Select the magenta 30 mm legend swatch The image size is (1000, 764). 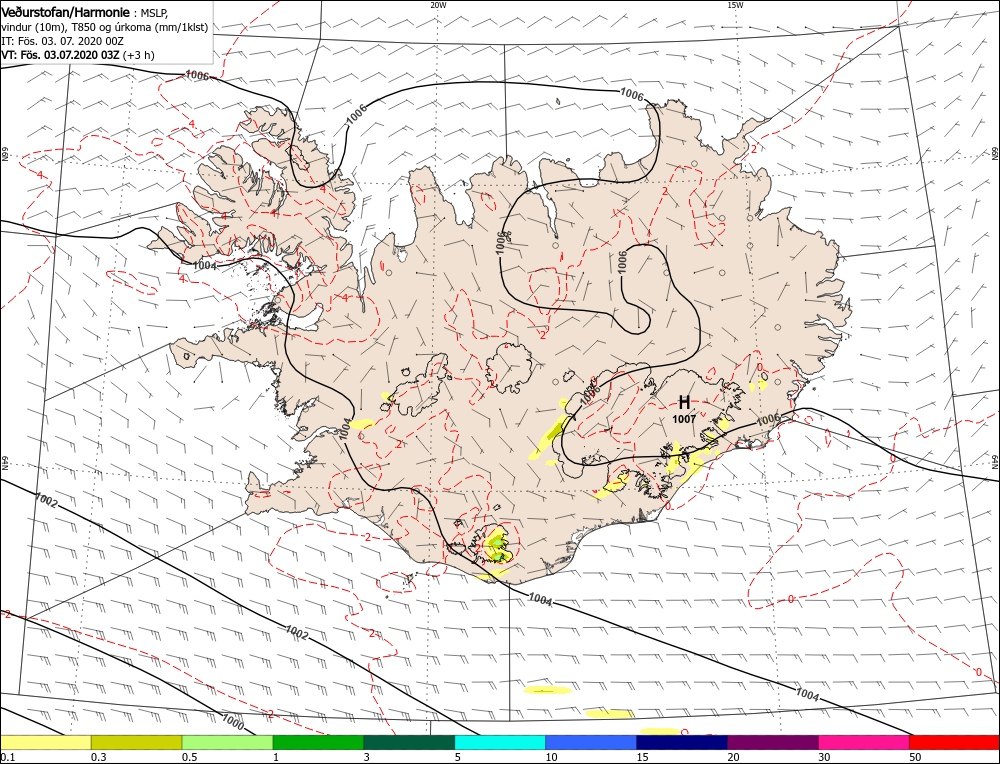click(864, 742)
